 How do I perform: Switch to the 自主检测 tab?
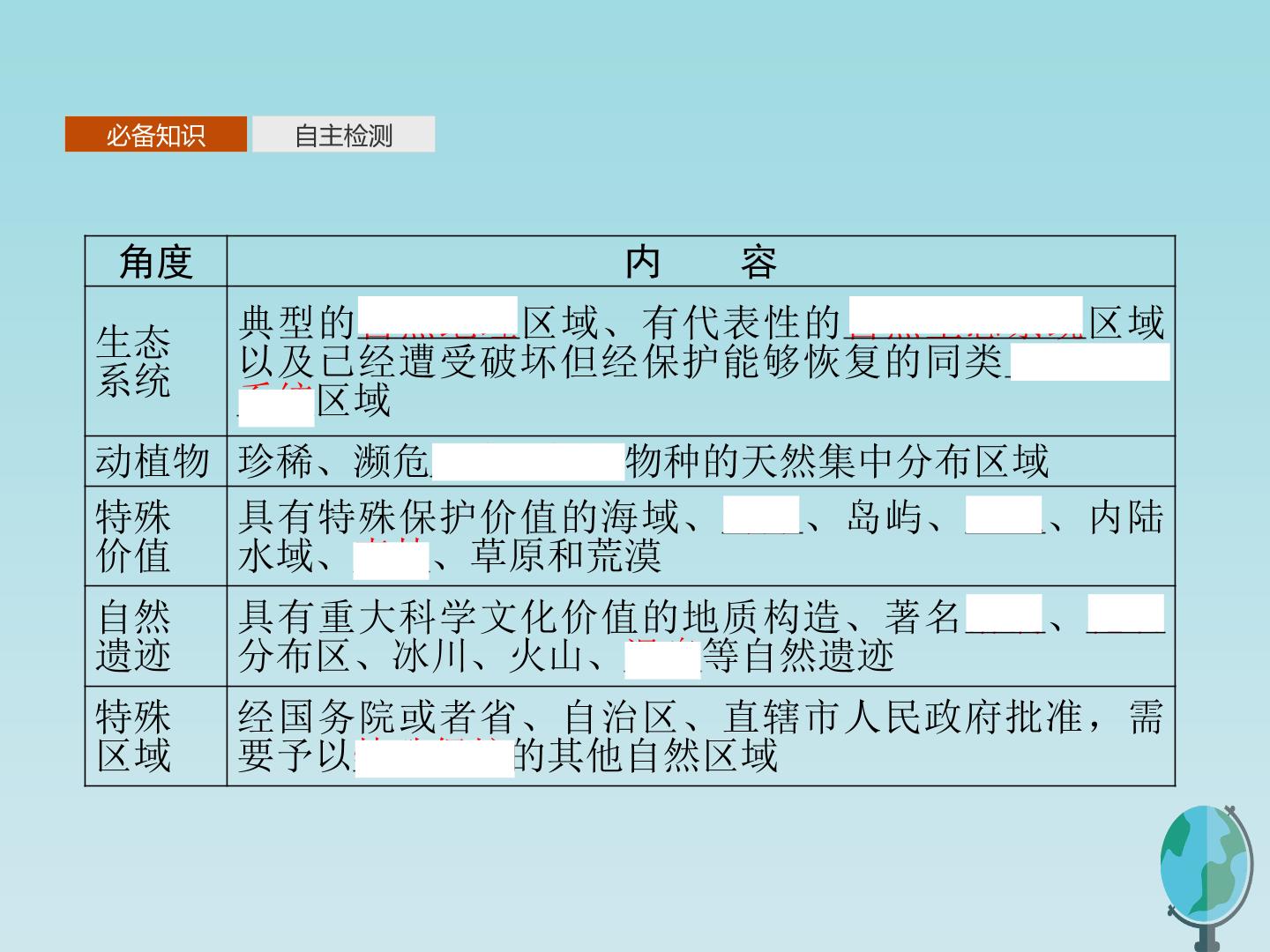pyautogui.click(x=343, y=135)
